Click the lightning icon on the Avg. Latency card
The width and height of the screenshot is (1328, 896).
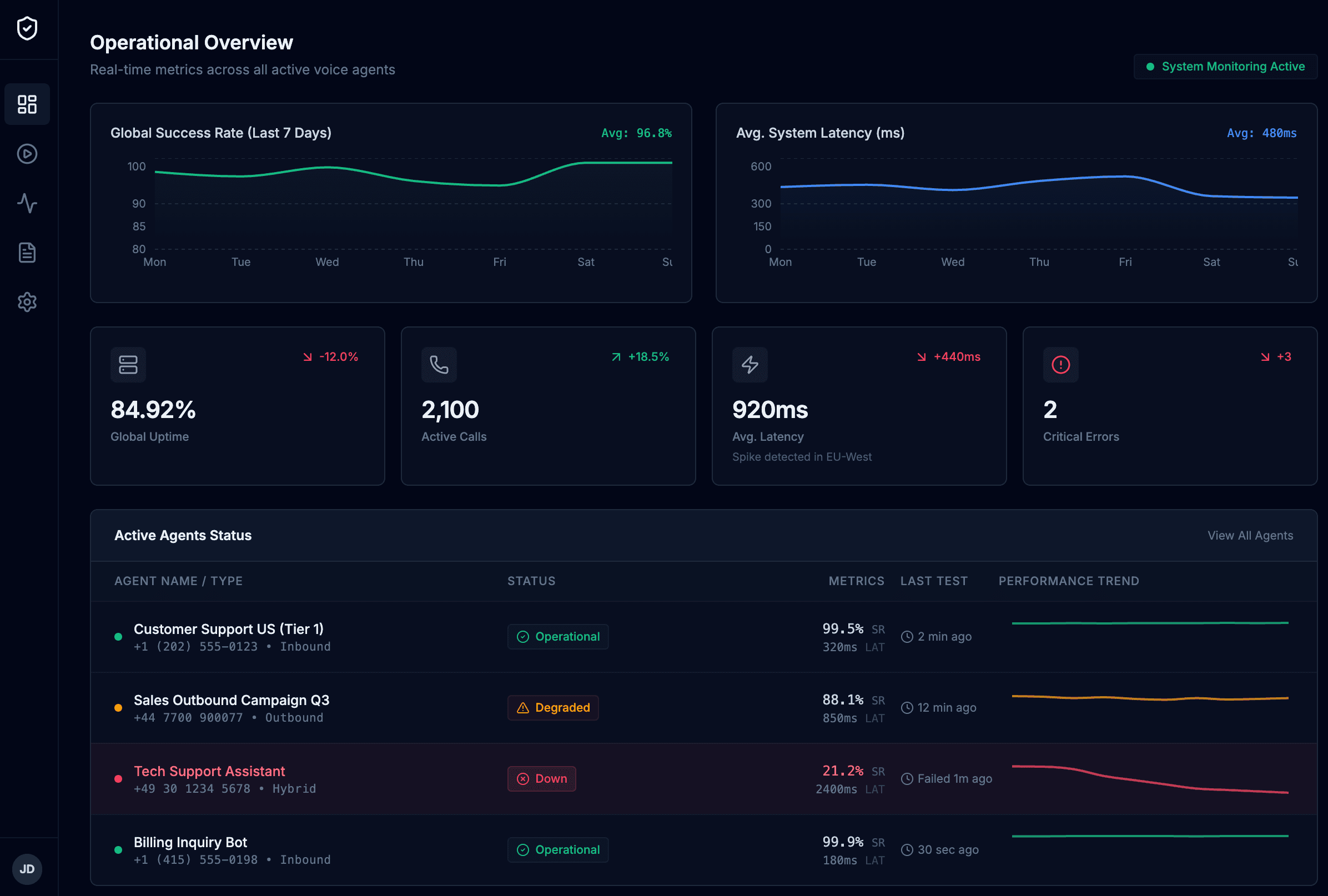pyautogui.click(x=749, y=365)
